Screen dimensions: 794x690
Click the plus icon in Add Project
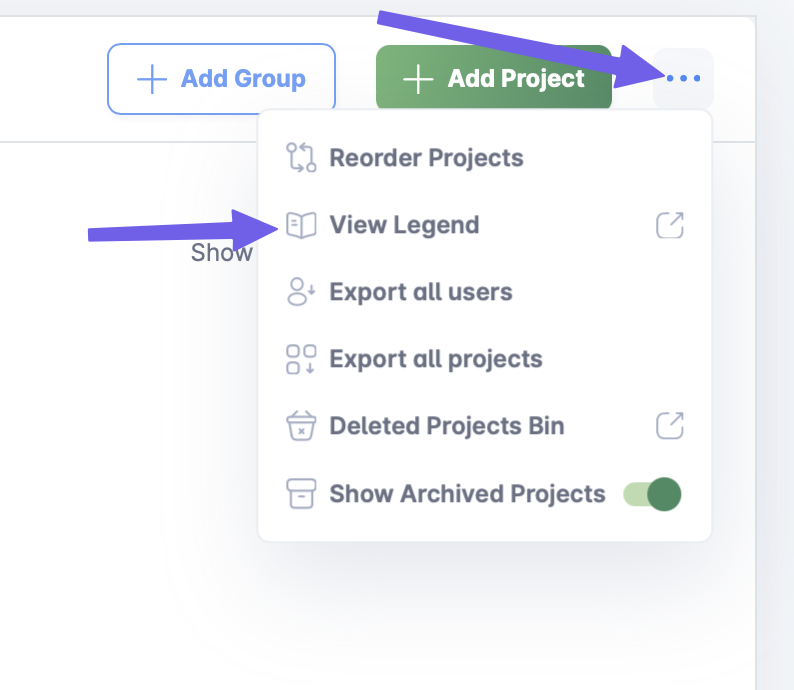418,79
